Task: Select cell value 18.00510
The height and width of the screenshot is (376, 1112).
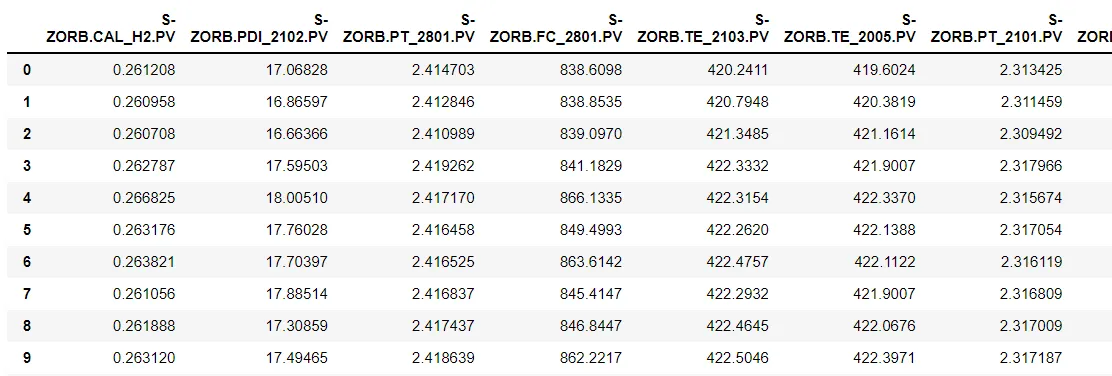Action: pos(297,198)
